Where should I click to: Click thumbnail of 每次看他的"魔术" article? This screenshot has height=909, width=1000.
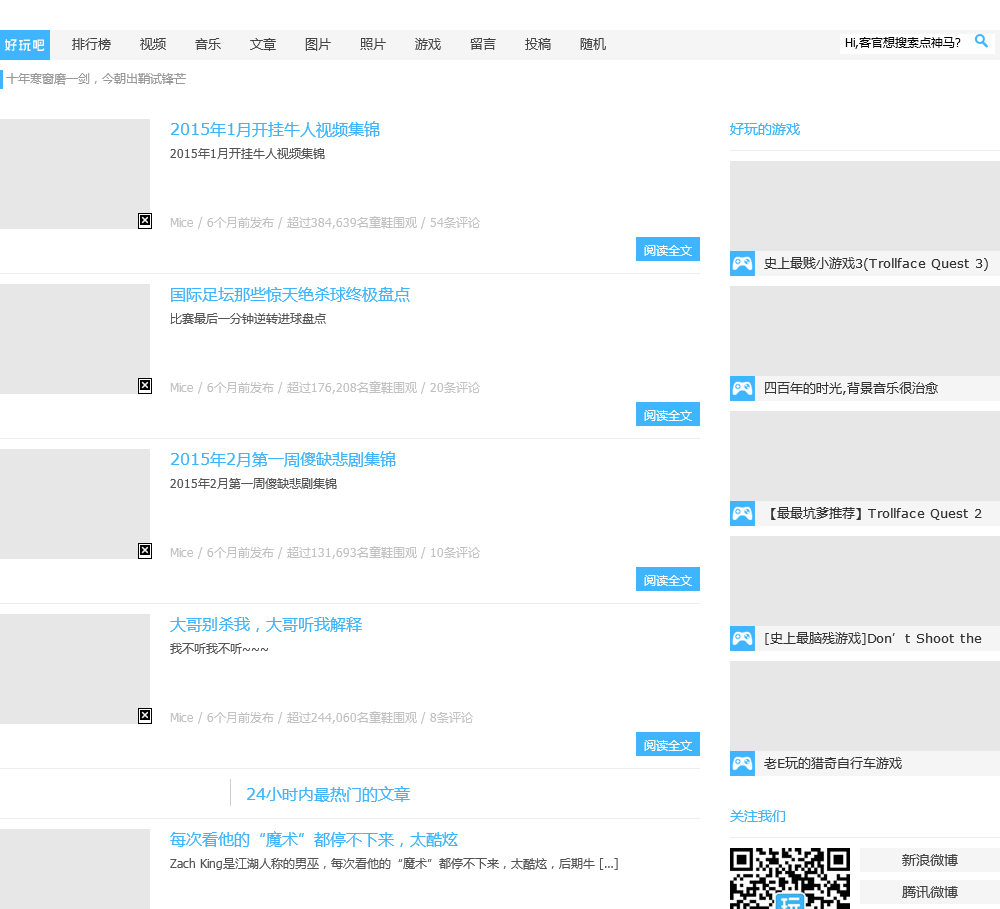click(75, 869)
